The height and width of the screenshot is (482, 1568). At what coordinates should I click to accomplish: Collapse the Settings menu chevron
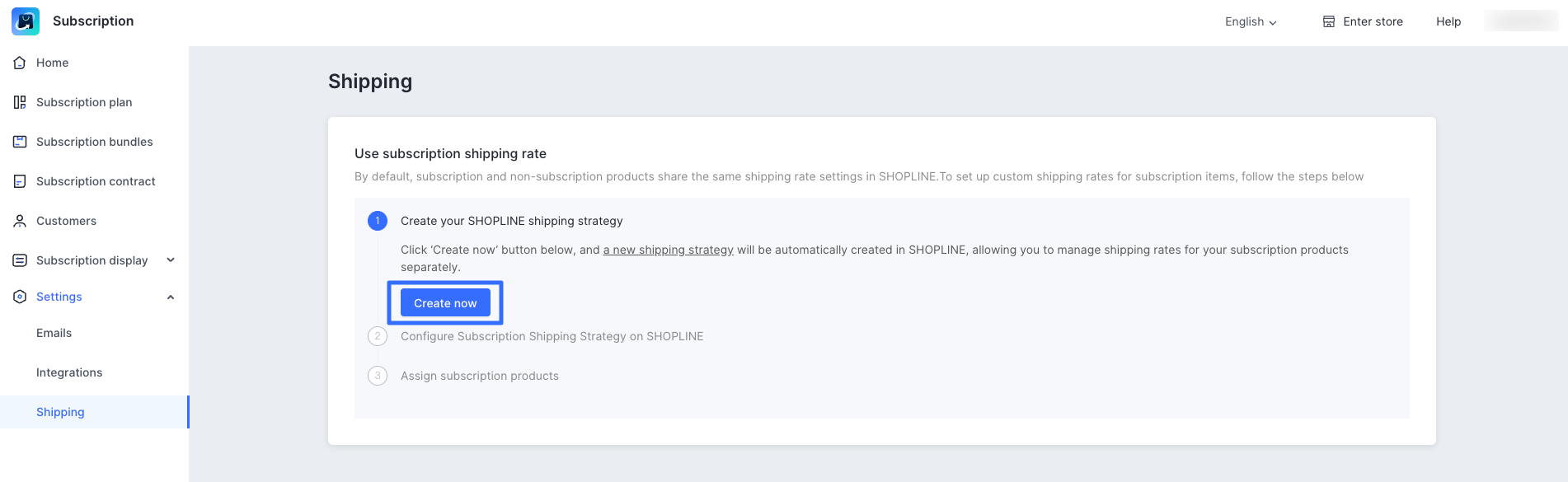pyautogui.click(x=171, y=297)
